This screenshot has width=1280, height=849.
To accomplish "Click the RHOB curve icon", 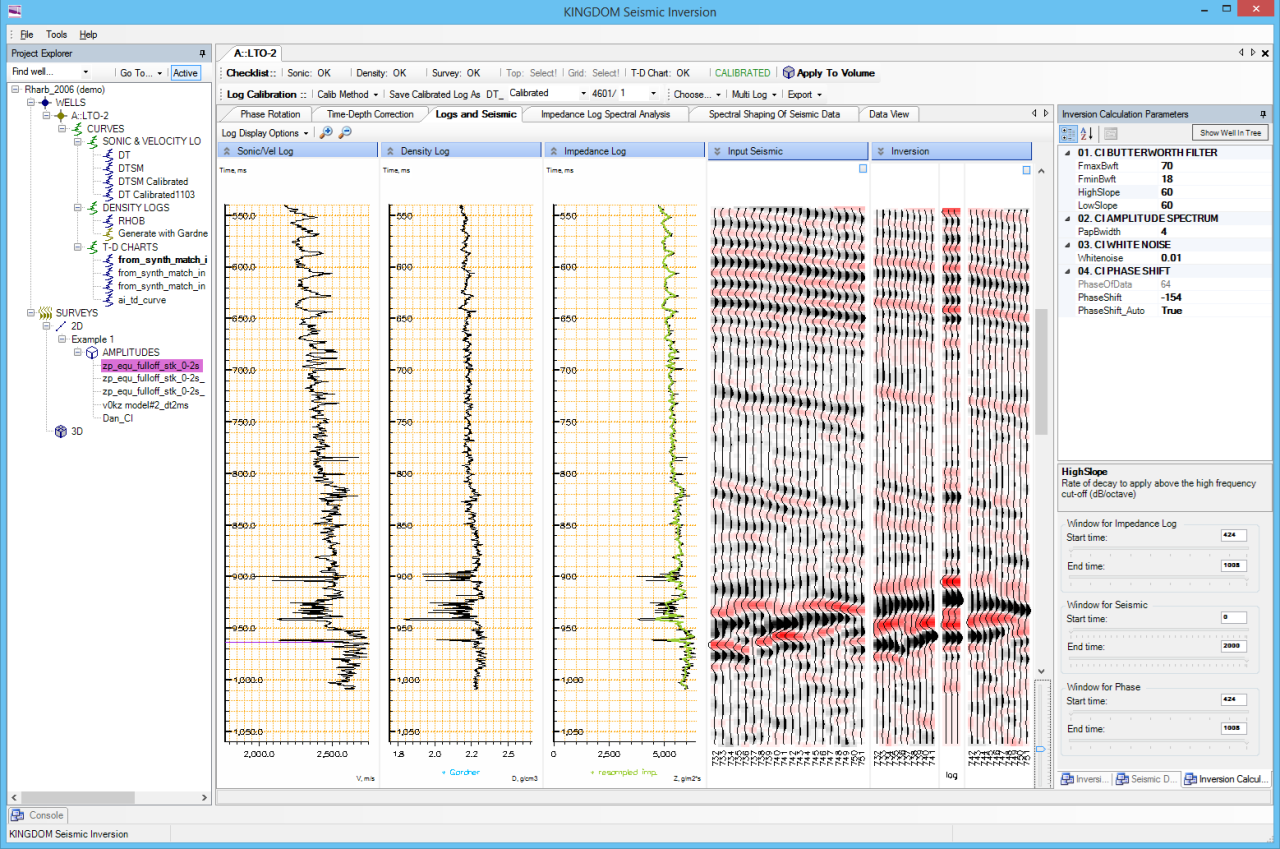I will [x=108, y=220].
